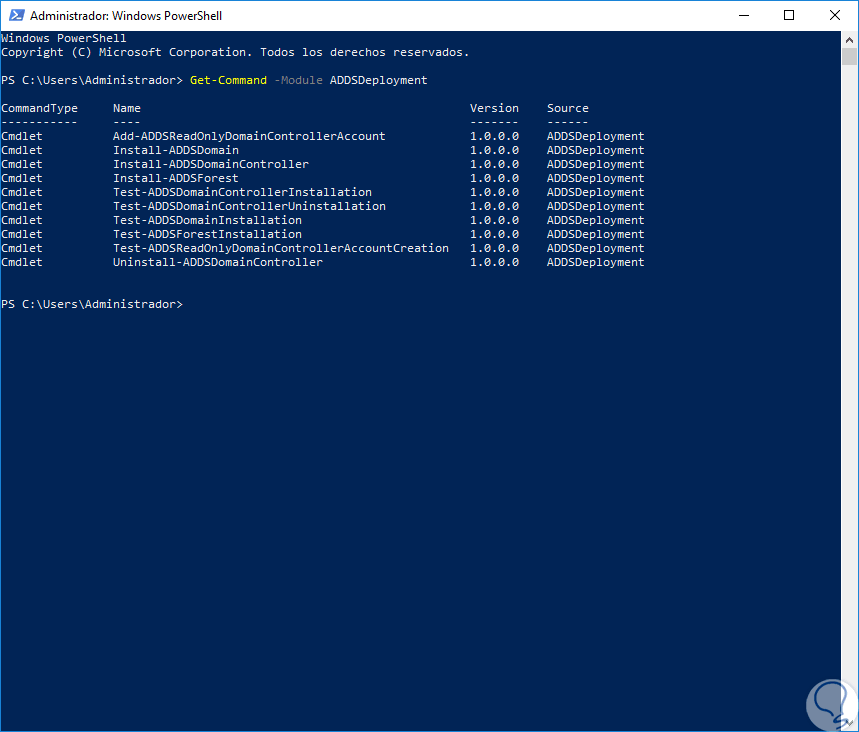
Task: Click the Name column header
Action: pyautogui.click(x=127, y=108)
